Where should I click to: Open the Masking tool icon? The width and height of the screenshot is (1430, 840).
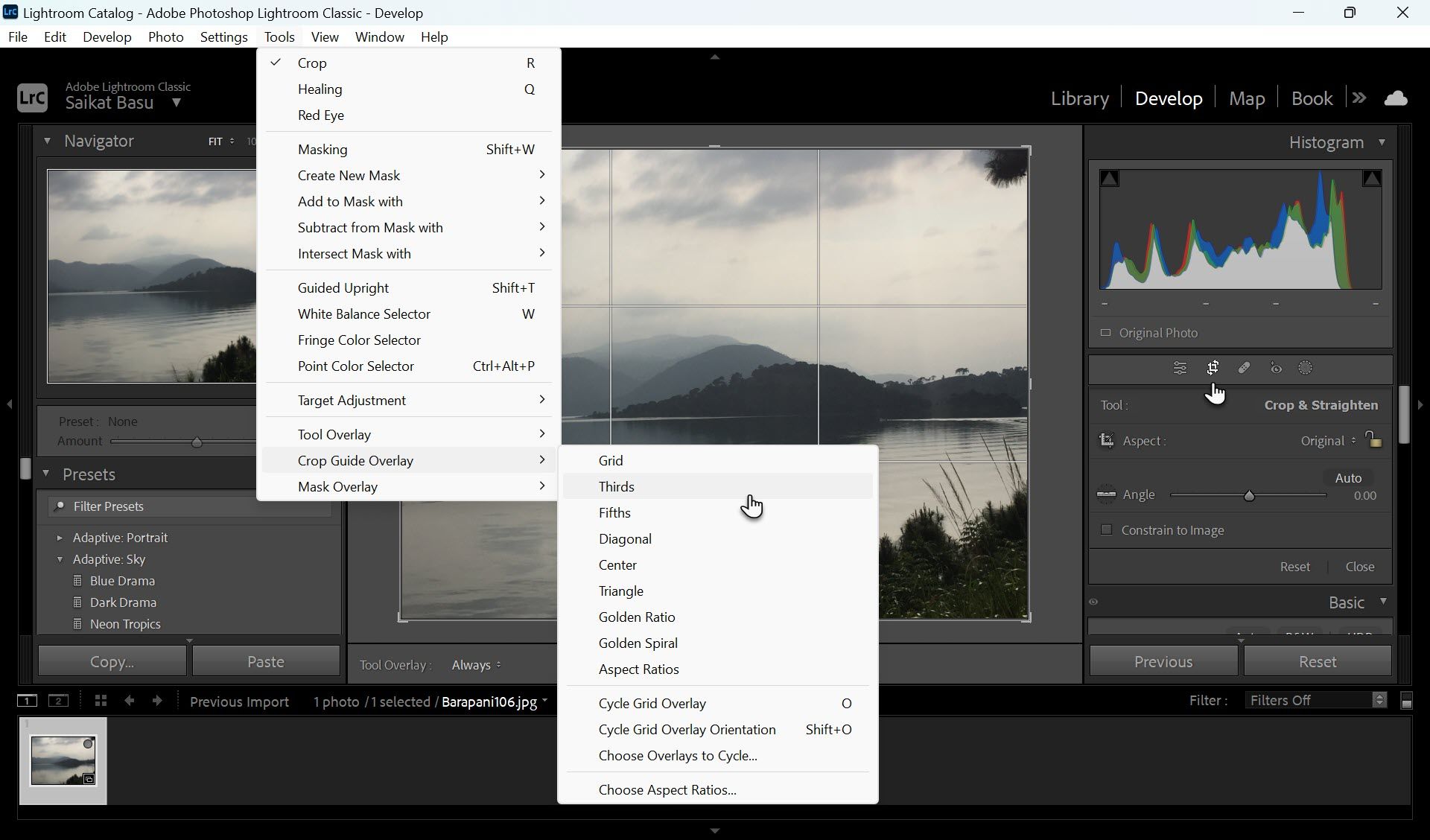pos(1306,368)
